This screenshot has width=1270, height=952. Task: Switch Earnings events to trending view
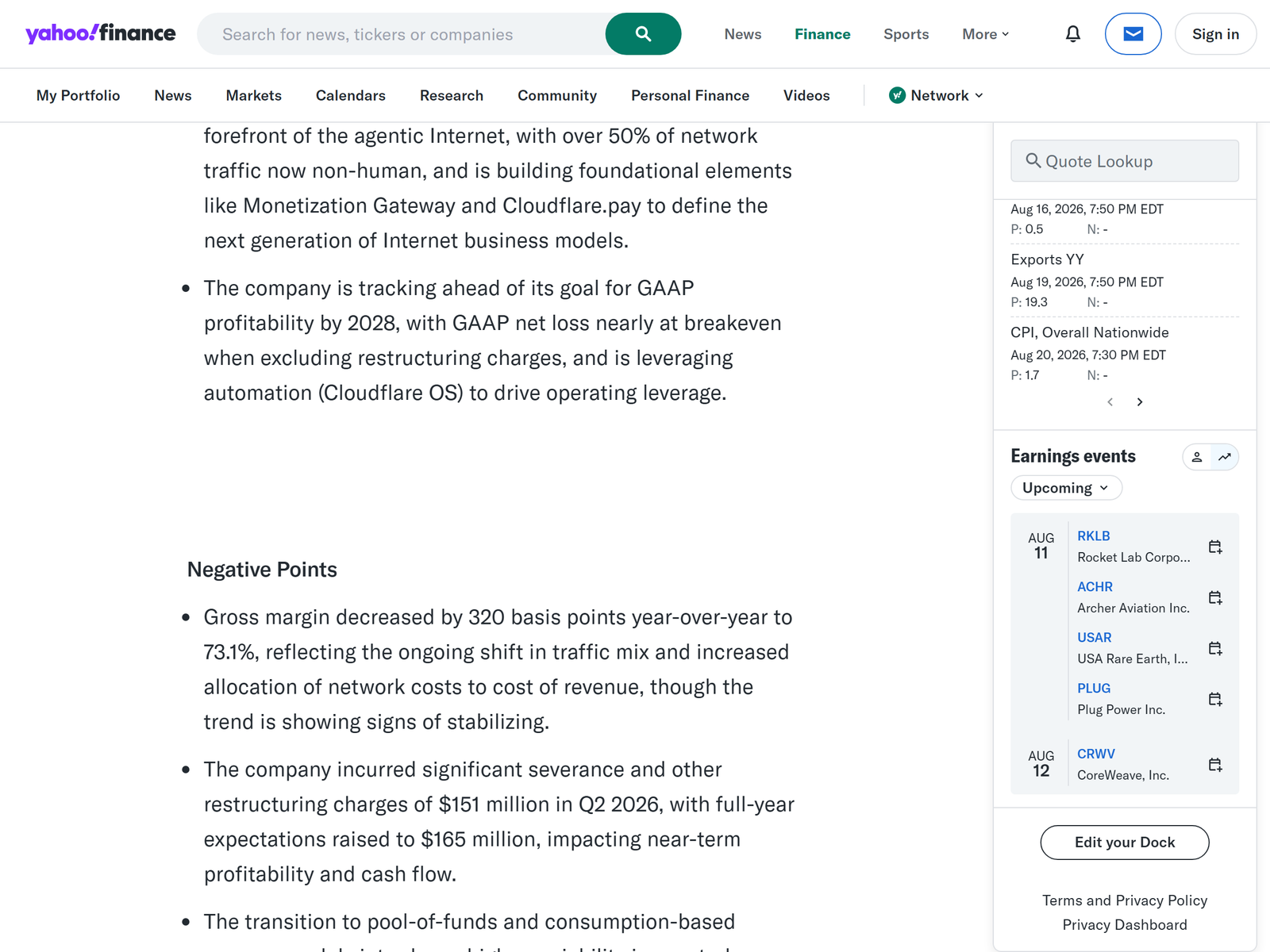coord(1225,457)
